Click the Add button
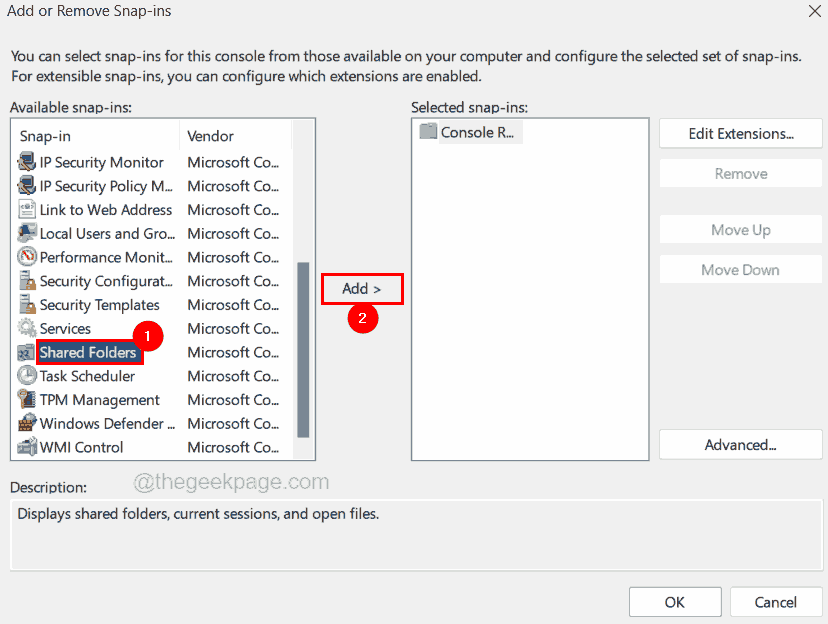This screenshot has height=624, width=828. (x=361, y=288)
